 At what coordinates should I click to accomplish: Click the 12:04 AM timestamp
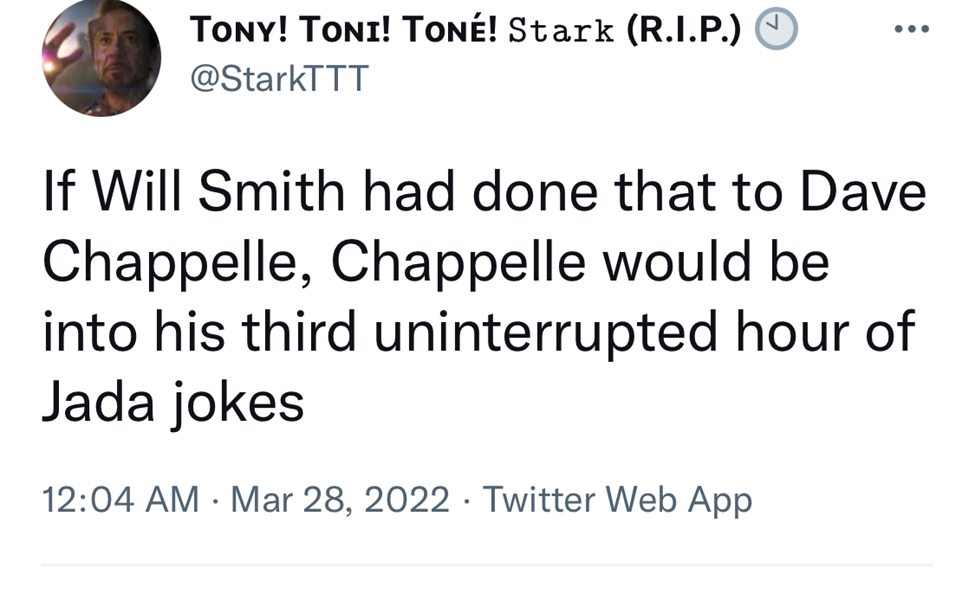coord(120,498)
